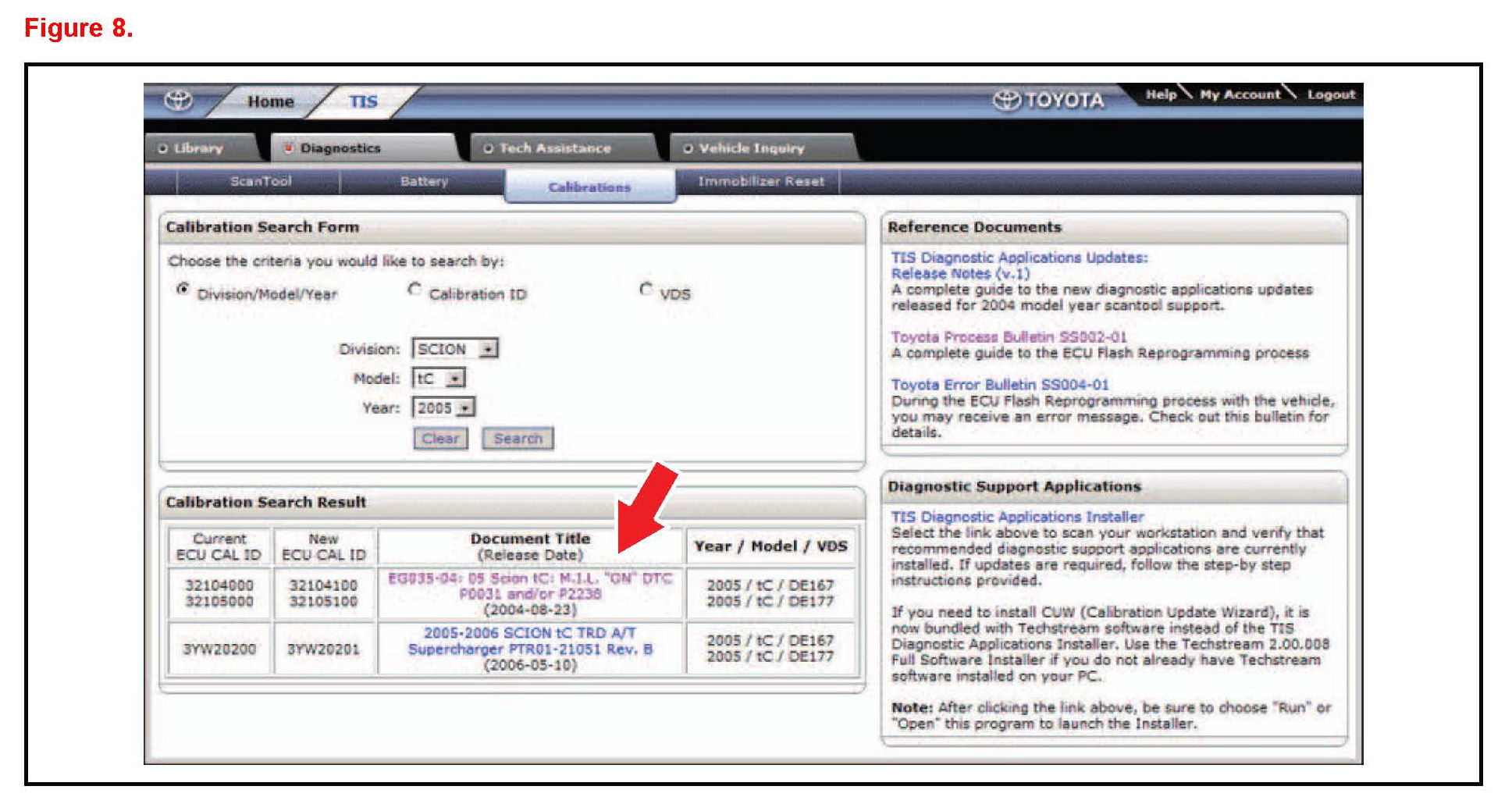
Task: Open the Diagnostics tab
Action: [340, 148]
